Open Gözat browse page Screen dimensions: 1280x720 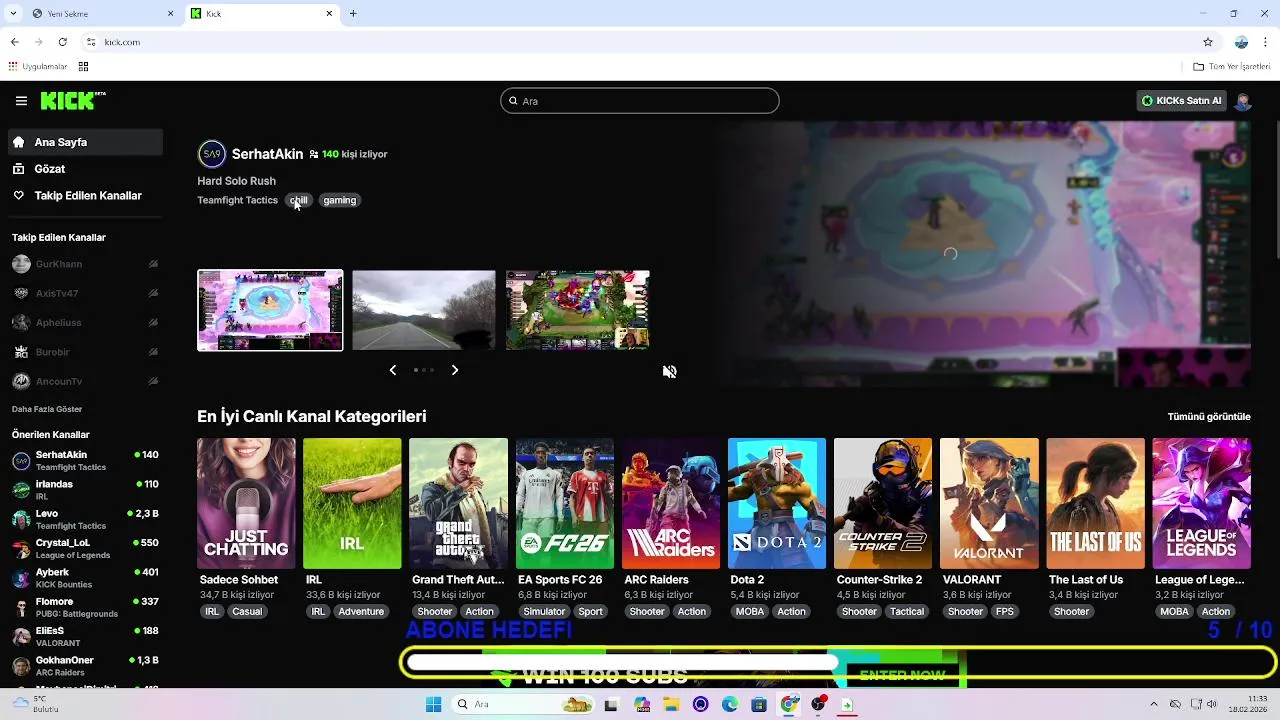(x=85, y=169)
